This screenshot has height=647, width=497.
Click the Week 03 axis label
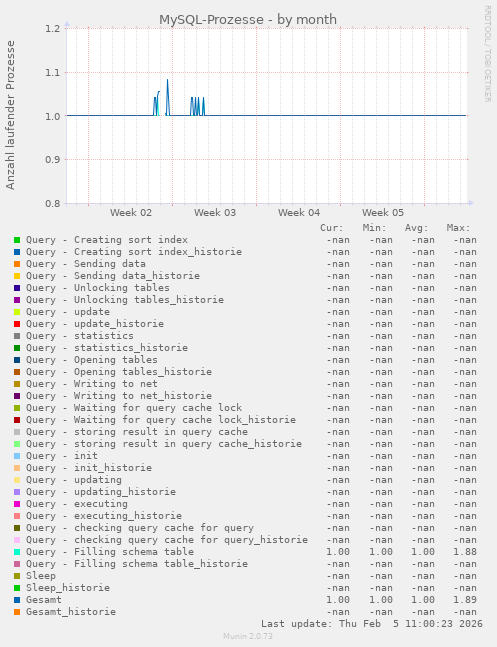[215, 213]
